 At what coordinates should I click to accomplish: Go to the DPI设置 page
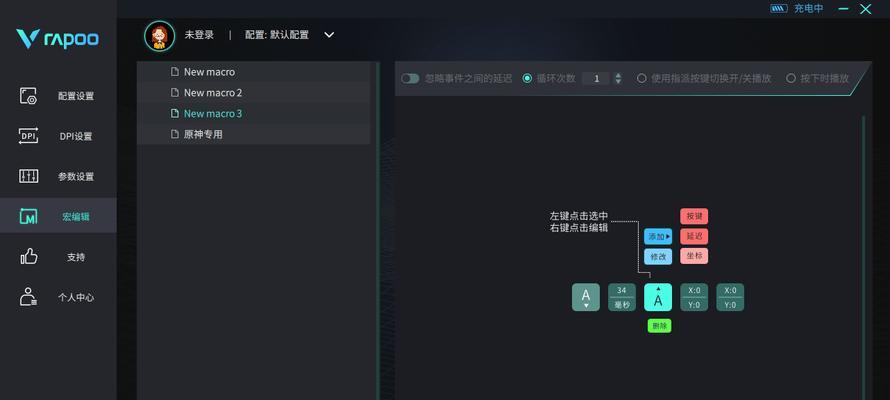[x=58, y=137]
